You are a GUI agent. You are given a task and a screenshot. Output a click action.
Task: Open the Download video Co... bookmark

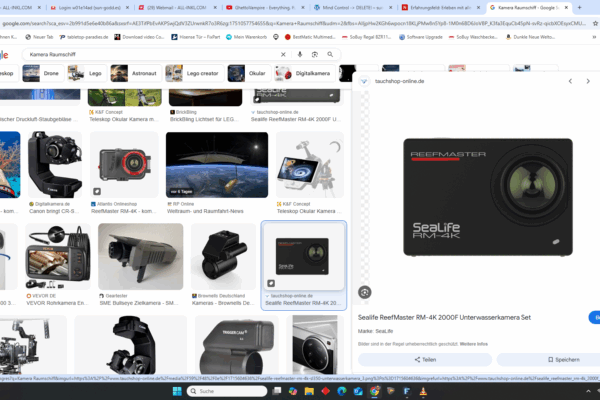pos(139,37)
